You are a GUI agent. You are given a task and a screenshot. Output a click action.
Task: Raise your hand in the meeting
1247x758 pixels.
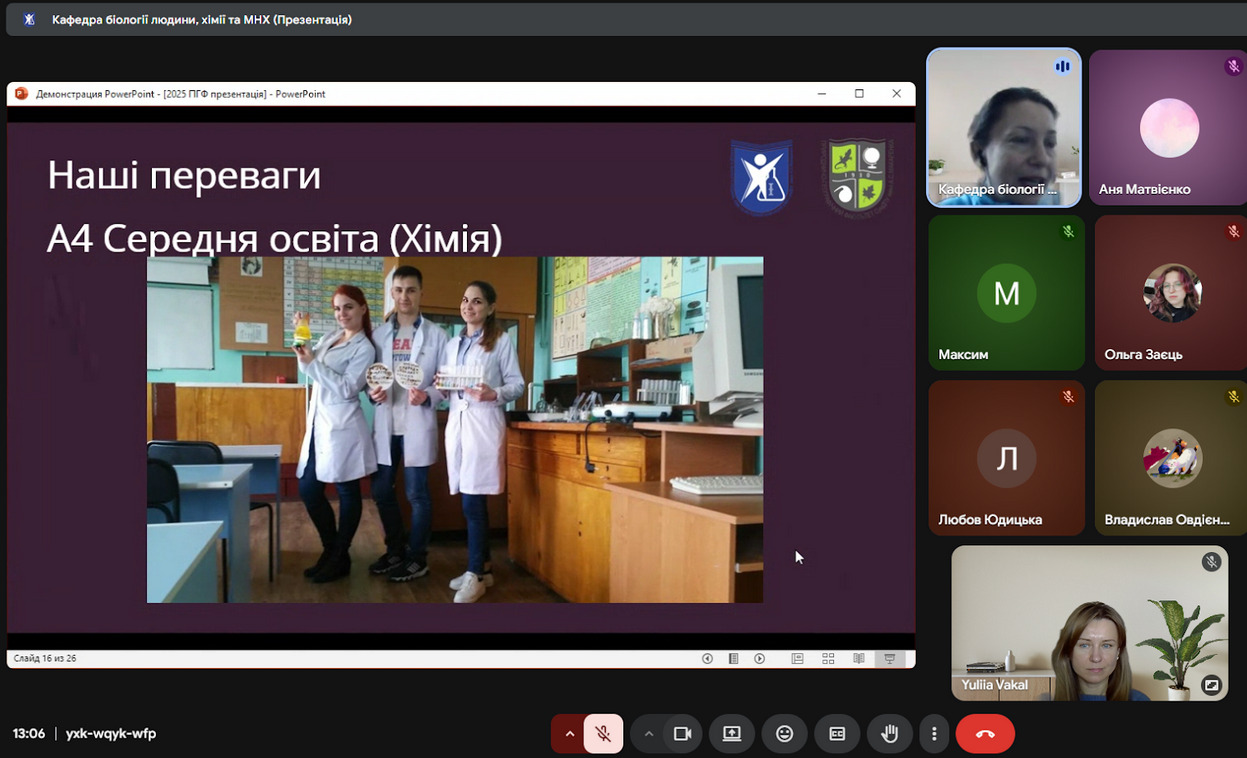click(889, 734)
